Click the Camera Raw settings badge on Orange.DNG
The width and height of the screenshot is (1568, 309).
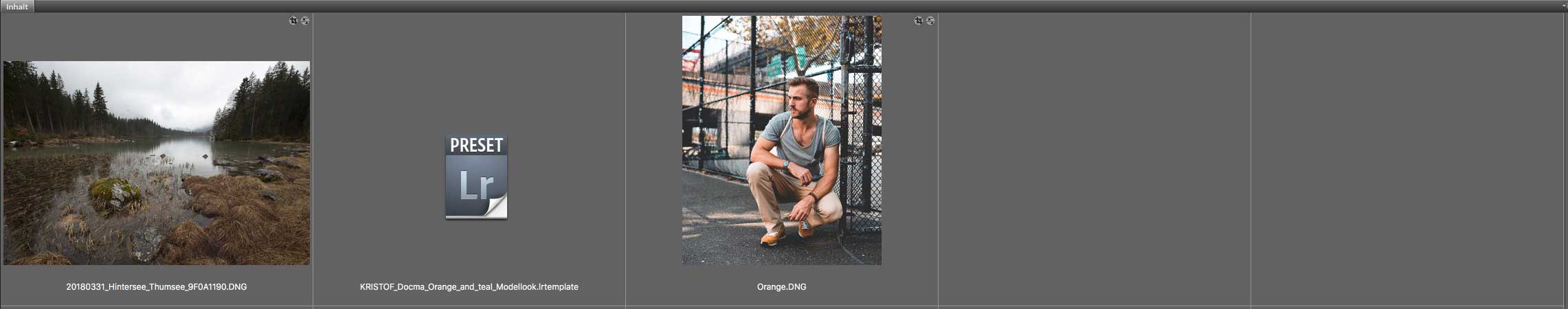930,21
